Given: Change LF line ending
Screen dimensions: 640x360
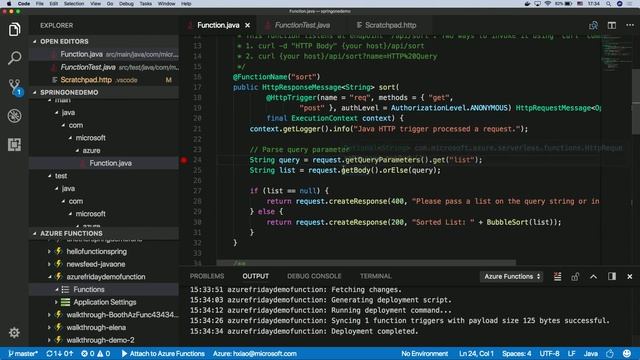Looking at the screenshot, I should 571,353.
